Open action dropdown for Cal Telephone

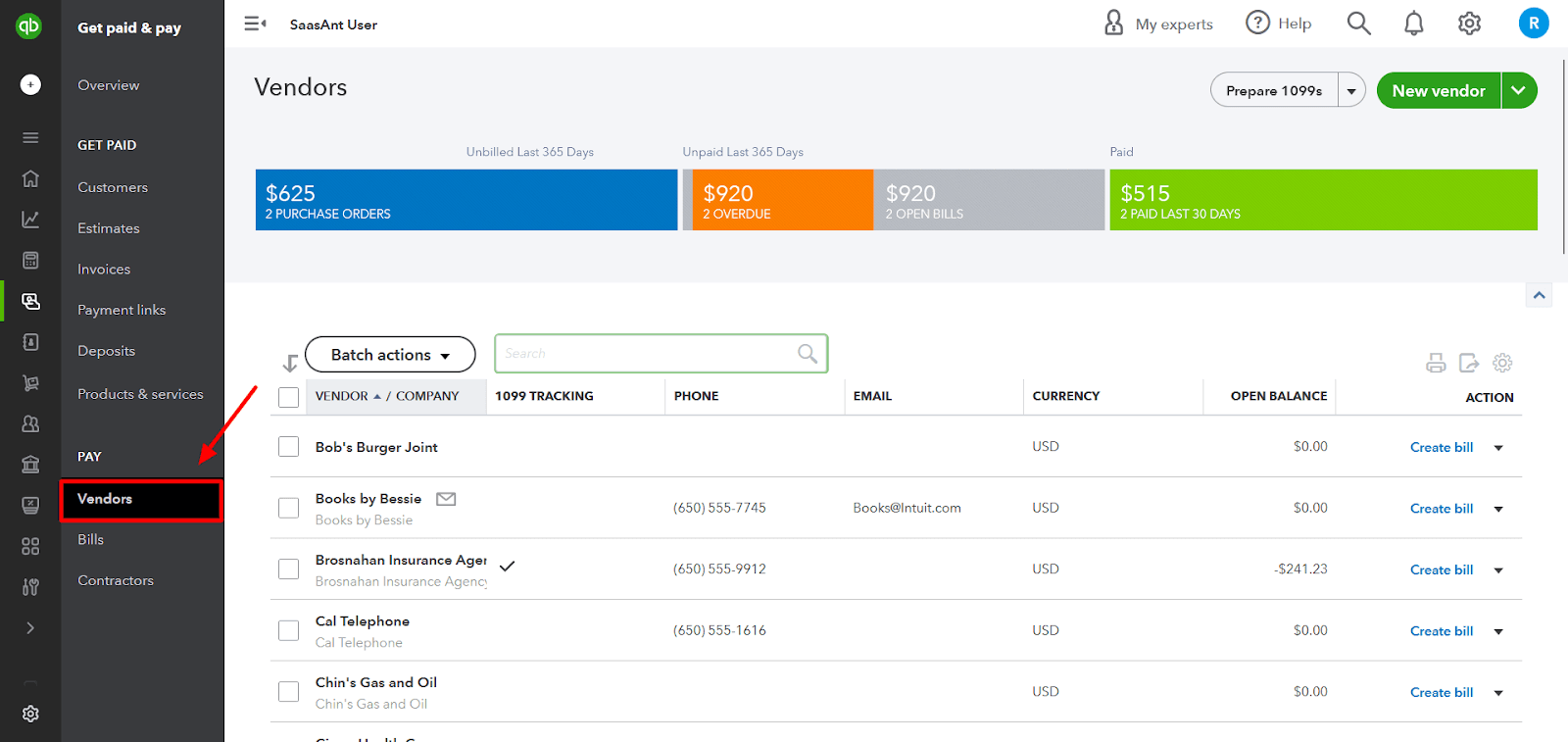click(1497, 631)
